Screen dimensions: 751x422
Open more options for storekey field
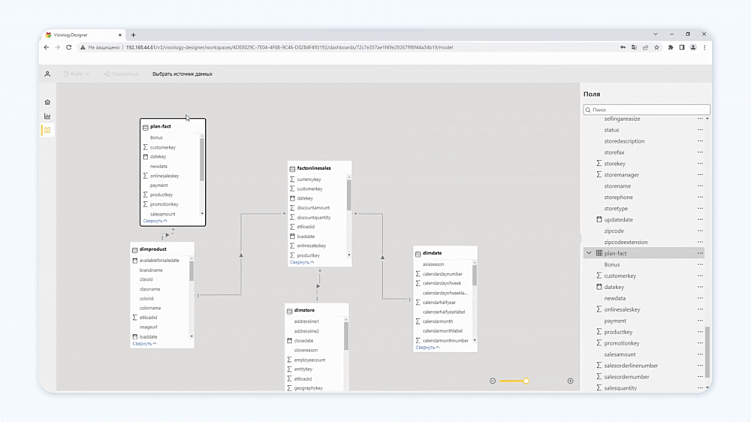pos(700,163)
